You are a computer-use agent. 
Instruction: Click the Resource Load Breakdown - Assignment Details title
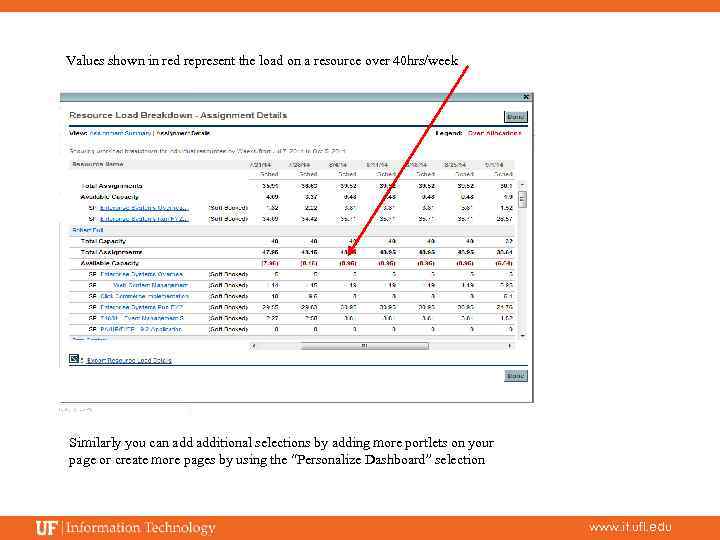tap(178, 115)
